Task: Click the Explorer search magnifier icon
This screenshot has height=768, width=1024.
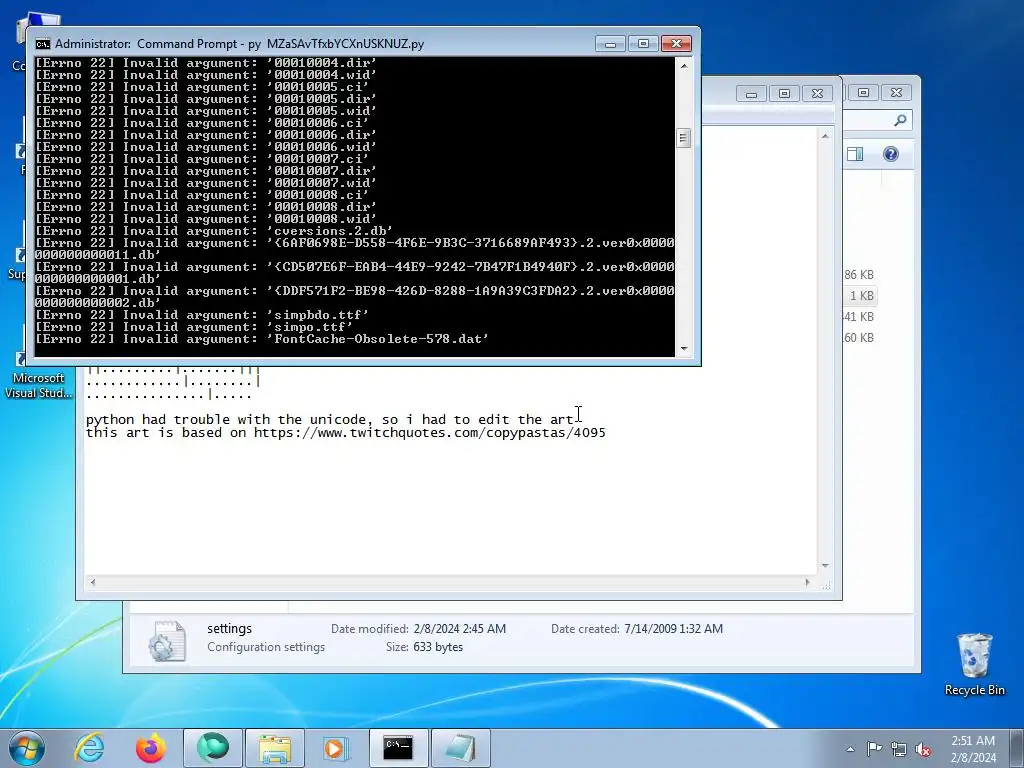Action: 901,120
